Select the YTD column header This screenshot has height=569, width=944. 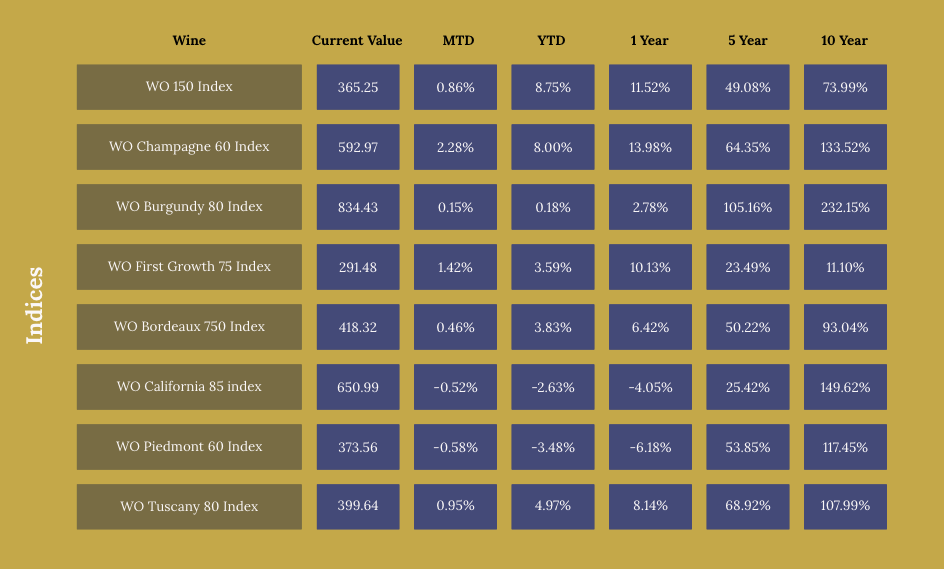551,41
